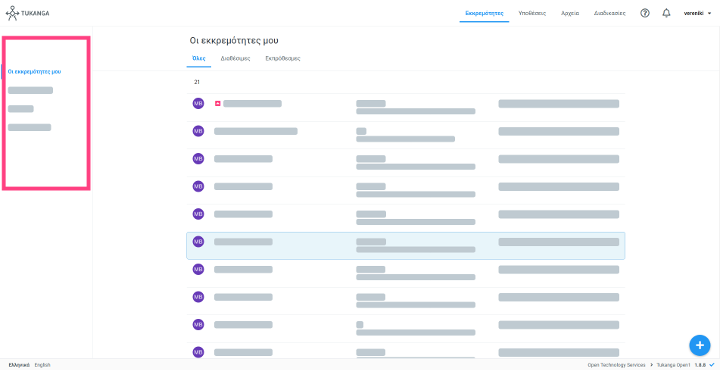
Task: Open the Αρχεία top menu
Action: 569,13
